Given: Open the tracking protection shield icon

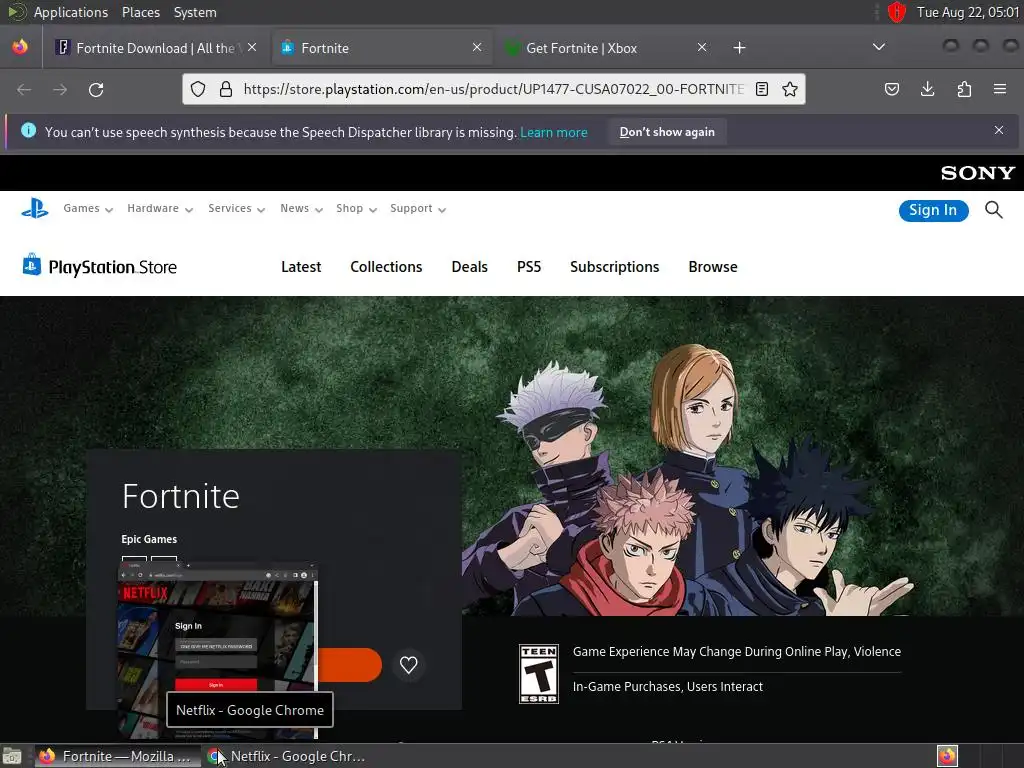Looking at the screenshot, I should 198,89.
